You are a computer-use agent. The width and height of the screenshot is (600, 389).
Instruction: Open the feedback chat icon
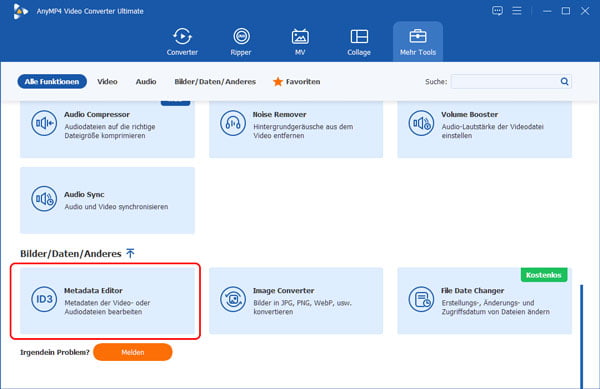point(497,11)
